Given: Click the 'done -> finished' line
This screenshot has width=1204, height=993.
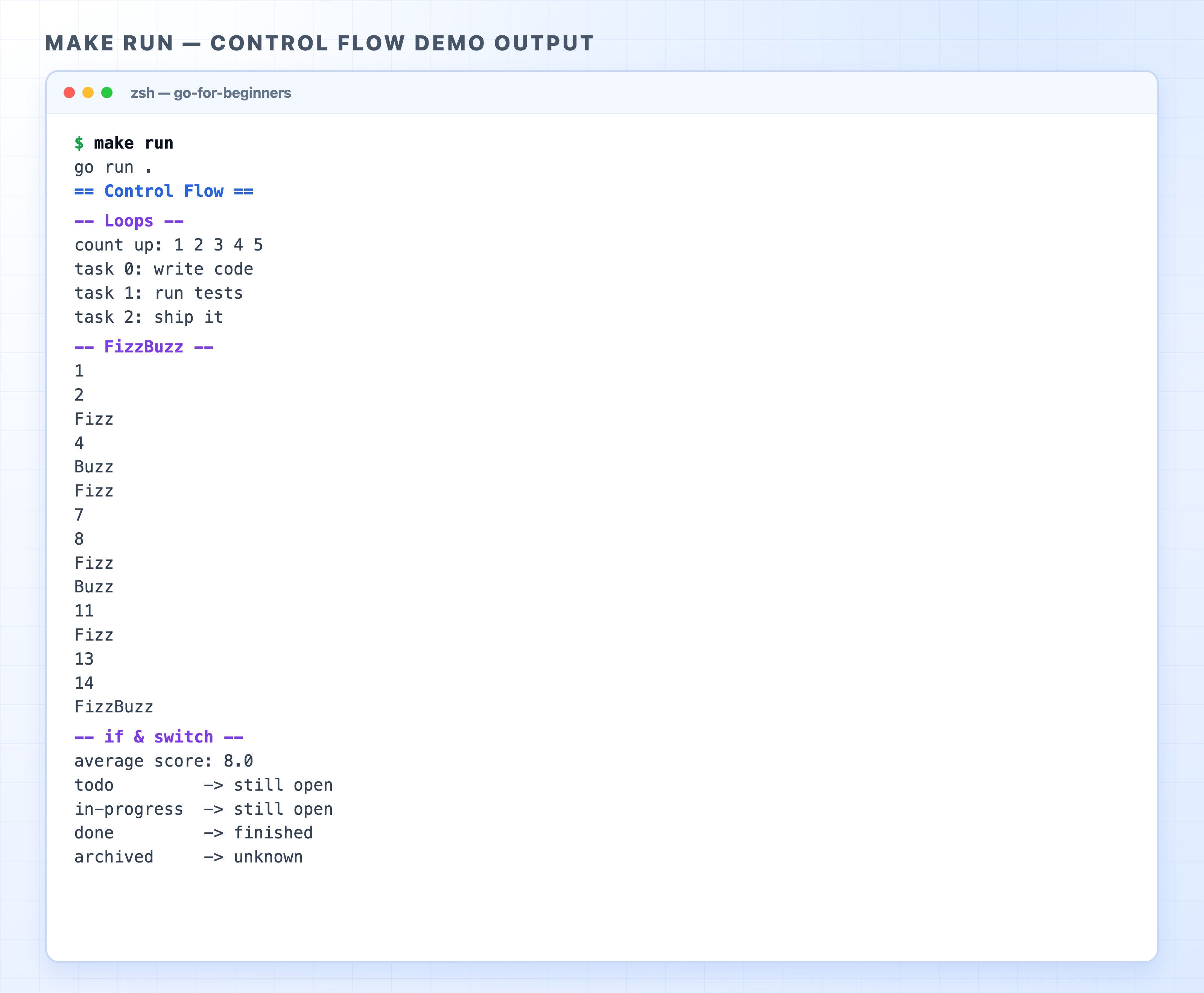Looking at the screenshot, I should (193, 833).
